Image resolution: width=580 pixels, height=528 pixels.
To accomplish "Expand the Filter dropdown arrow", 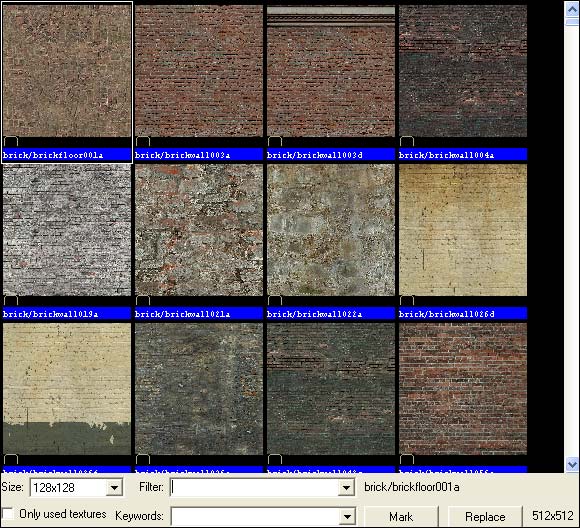I will (x=346, y=488).
